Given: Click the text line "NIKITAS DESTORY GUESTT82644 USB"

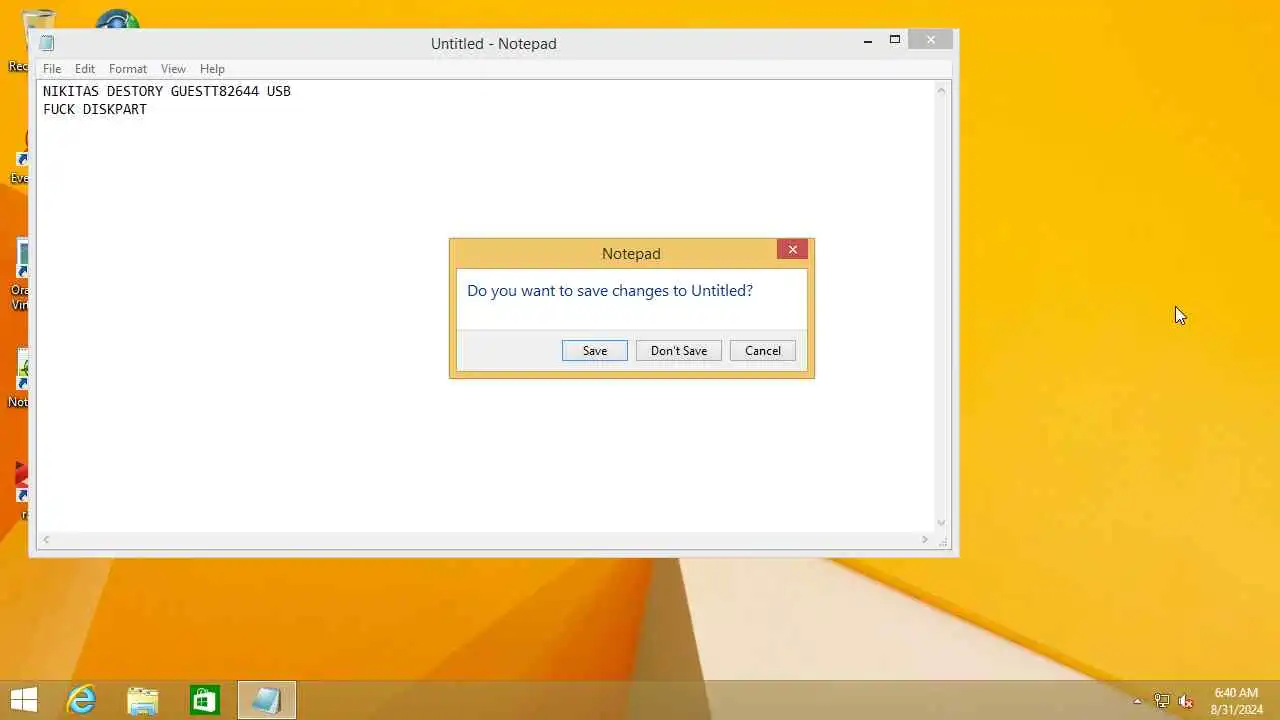Looking at the screenshot, I should click(x=167, y=91).
